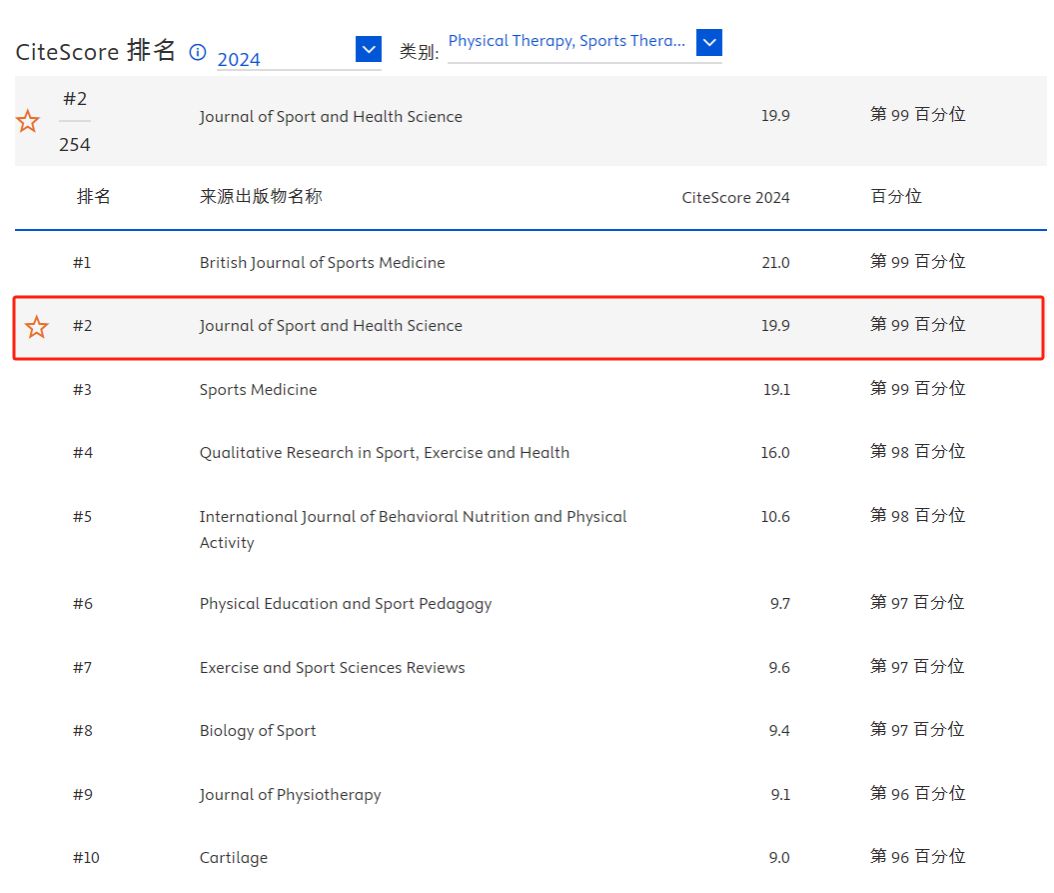Click the CiteScore info icon
The width and height of the screenshot is (1054, 893).
click(x=198, y=52)
